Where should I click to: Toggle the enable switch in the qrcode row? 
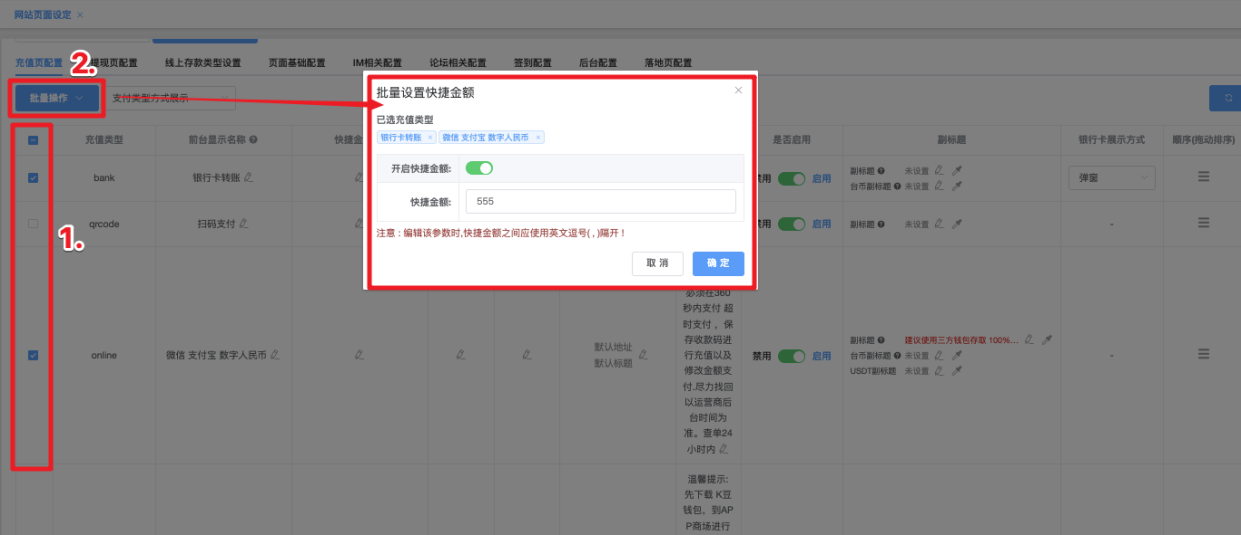(x=792, y=224)
